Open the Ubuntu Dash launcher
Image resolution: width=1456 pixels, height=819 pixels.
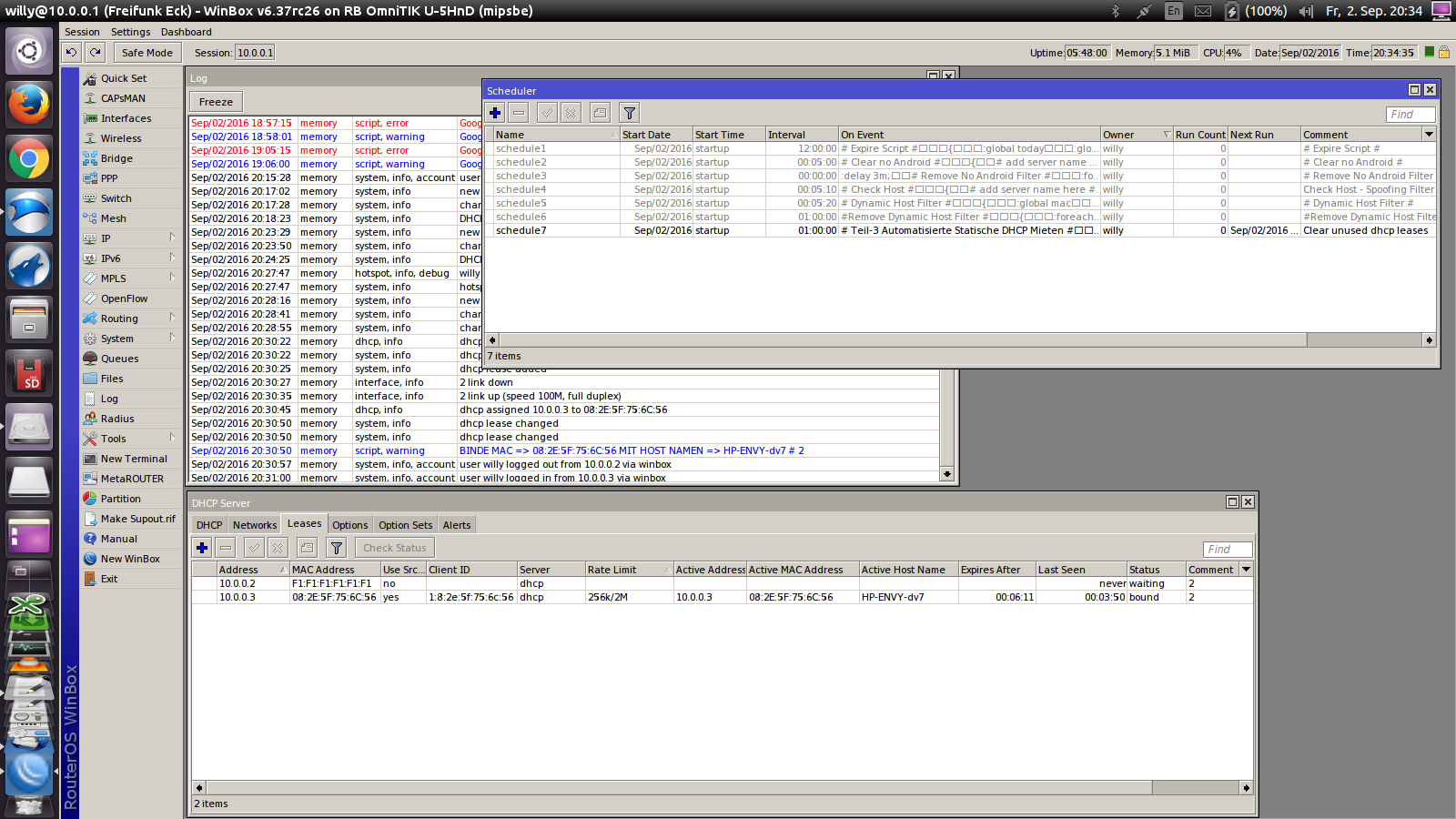tap(29, 51)
